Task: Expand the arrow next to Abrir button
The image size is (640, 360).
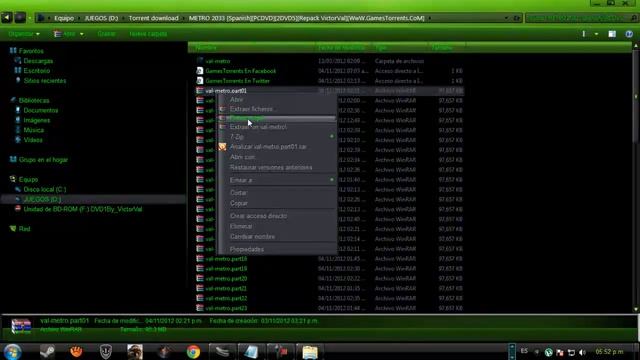Action: pos(82,34)
